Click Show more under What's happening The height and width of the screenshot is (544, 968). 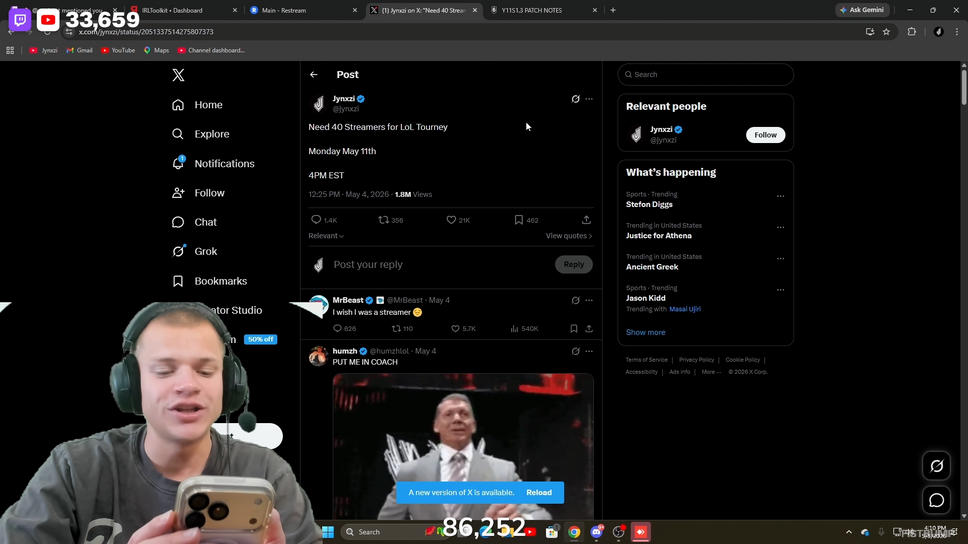(645, 332)
